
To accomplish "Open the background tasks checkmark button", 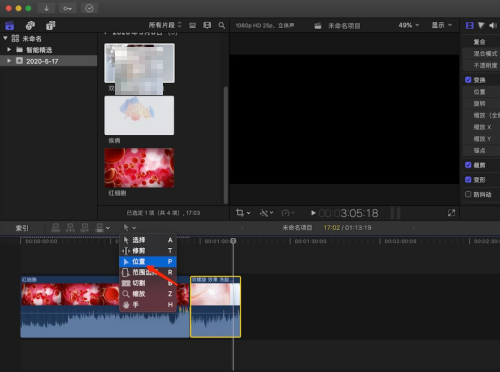I will coord(89,8).
